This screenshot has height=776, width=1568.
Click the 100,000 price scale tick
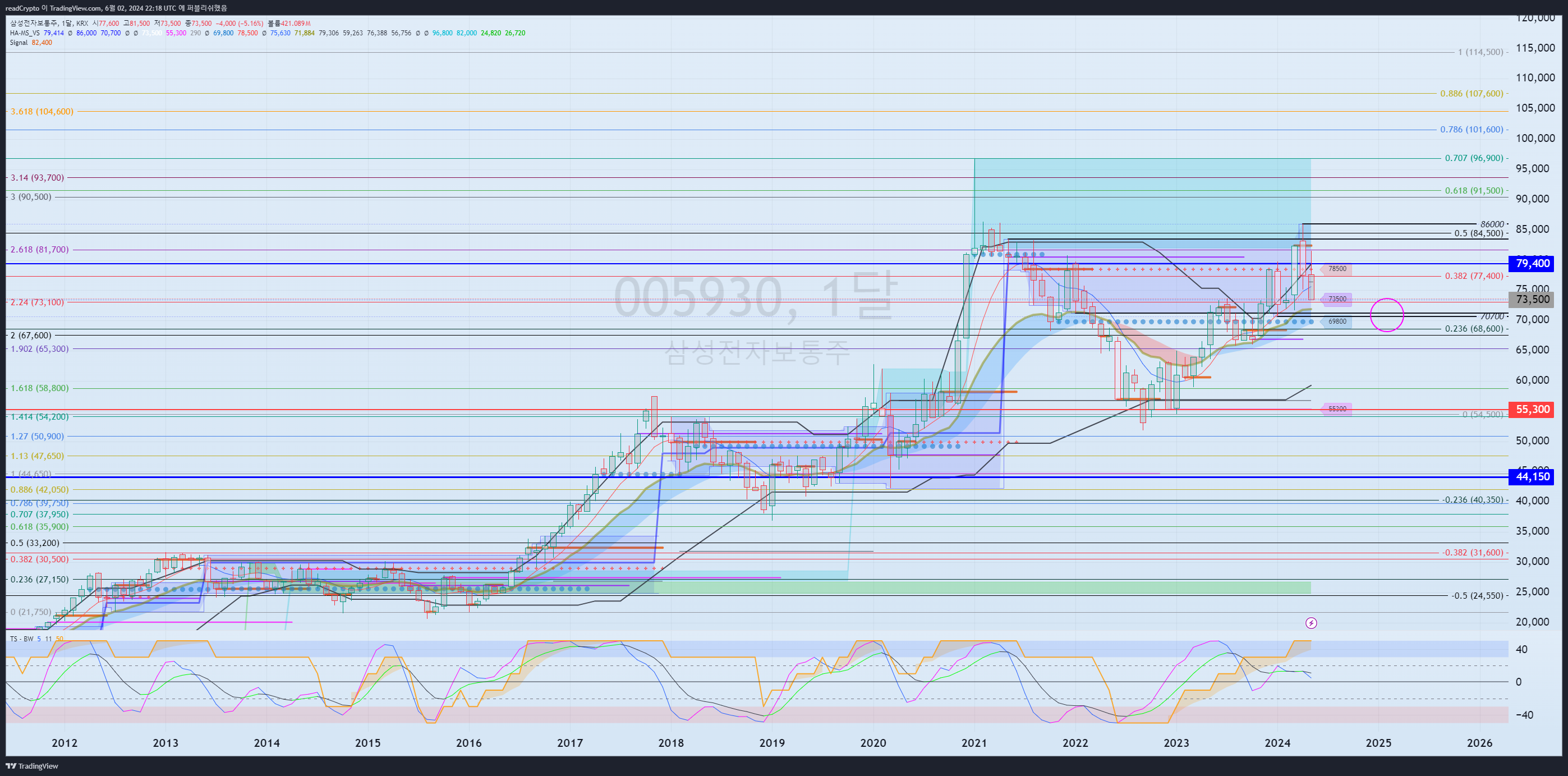click(1534, 138)
